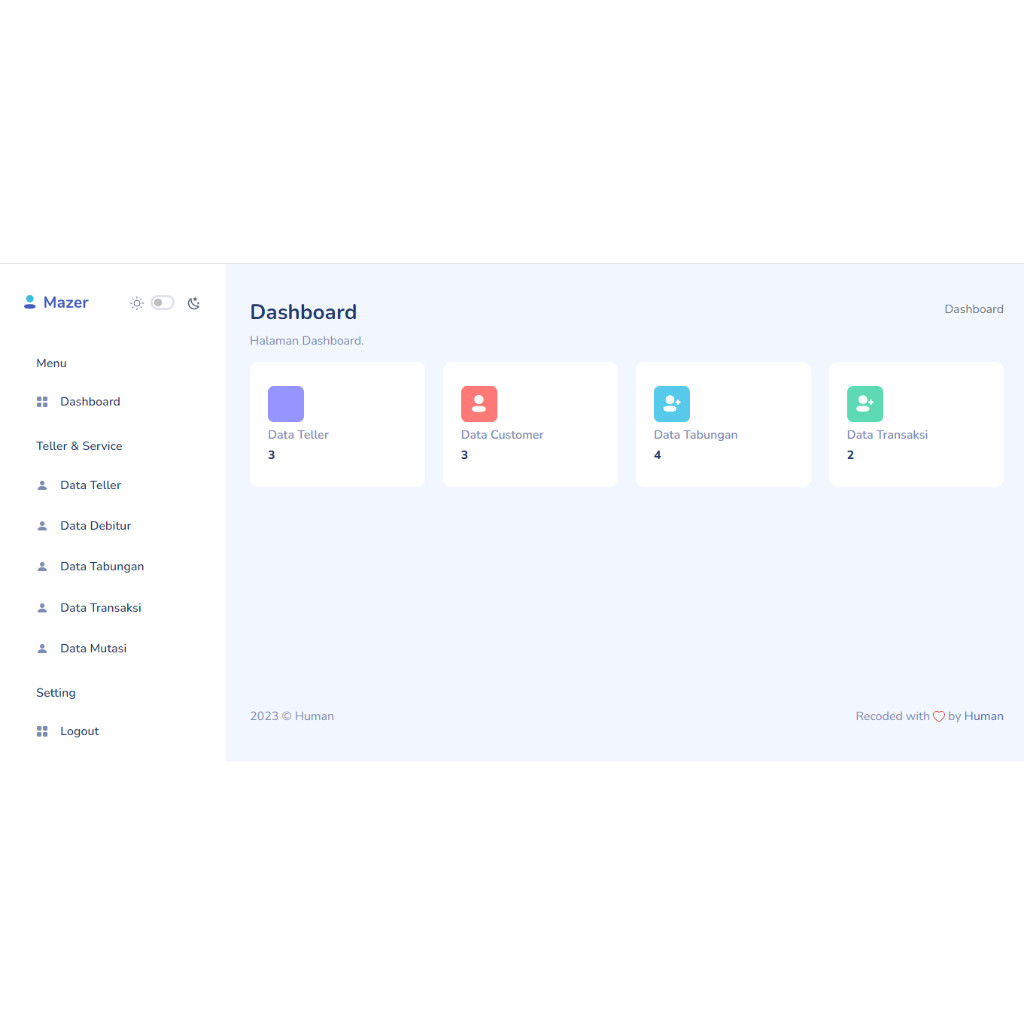The height and width of the screenshot is (1024, 1024).
Task: Click the moon dark-mode icon
Action: coord(194,303)
